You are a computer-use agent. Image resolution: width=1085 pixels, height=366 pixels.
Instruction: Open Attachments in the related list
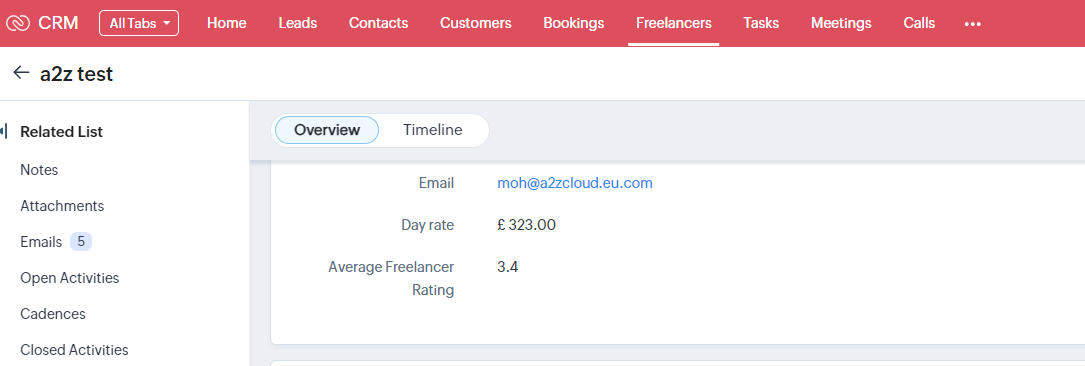62,206
